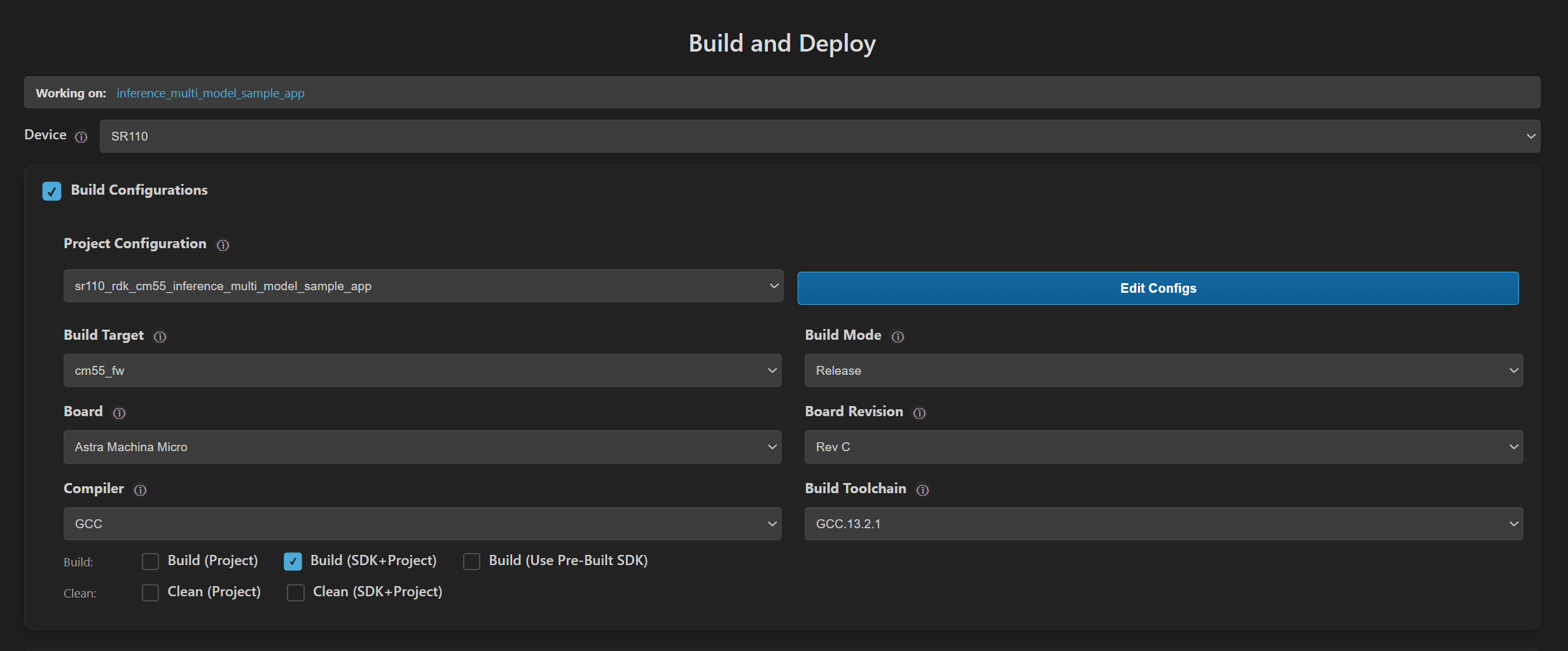Image resolution: width=1568 pixels, height=651 pixels.
Task: Click the info icon beside Build Mode
Action: (x=898, y=337)
